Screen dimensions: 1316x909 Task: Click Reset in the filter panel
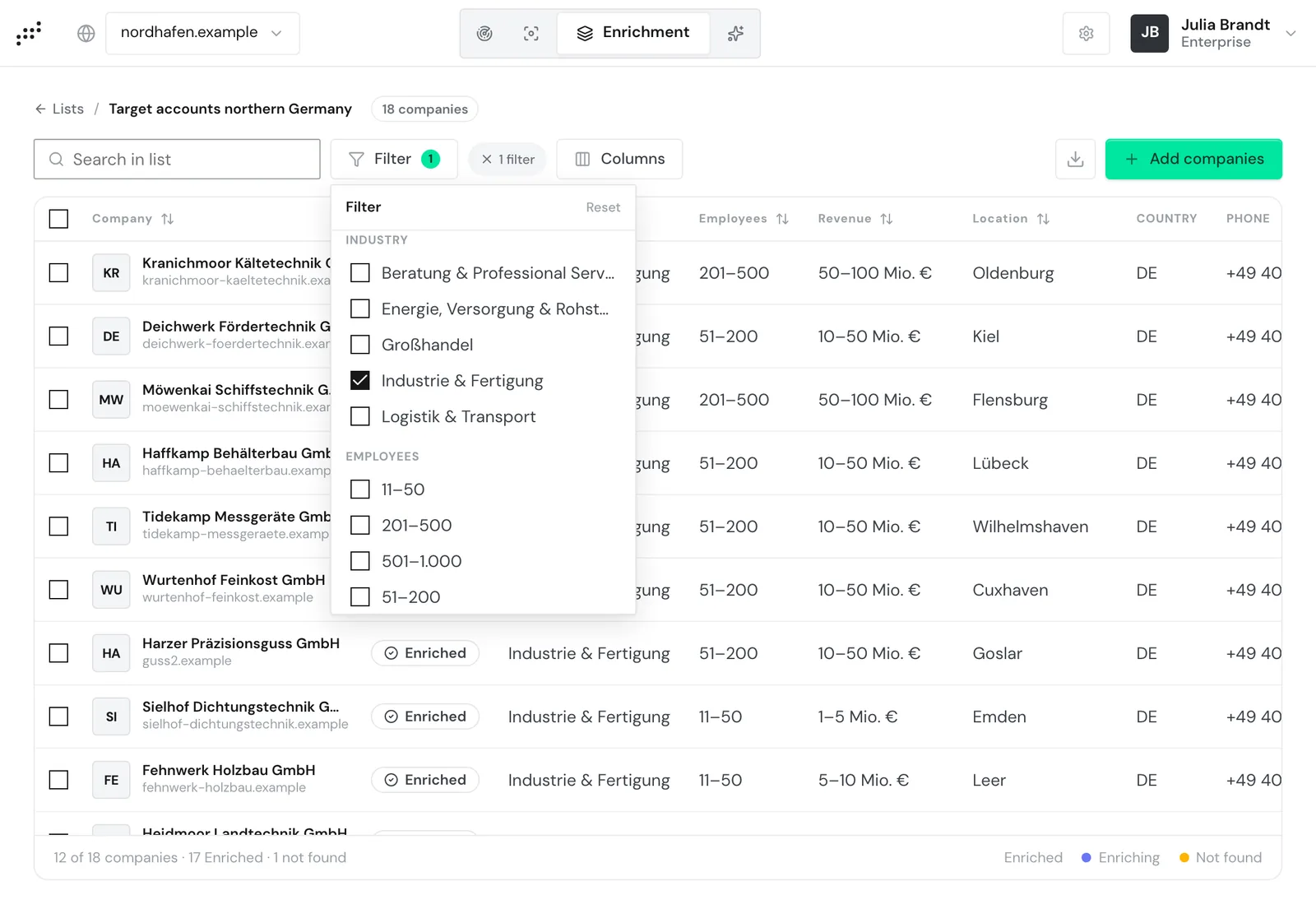tap(603, 207)
